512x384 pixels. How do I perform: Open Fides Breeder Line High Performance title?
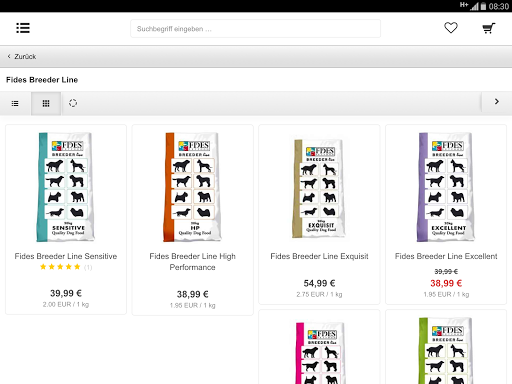(192, 262)
